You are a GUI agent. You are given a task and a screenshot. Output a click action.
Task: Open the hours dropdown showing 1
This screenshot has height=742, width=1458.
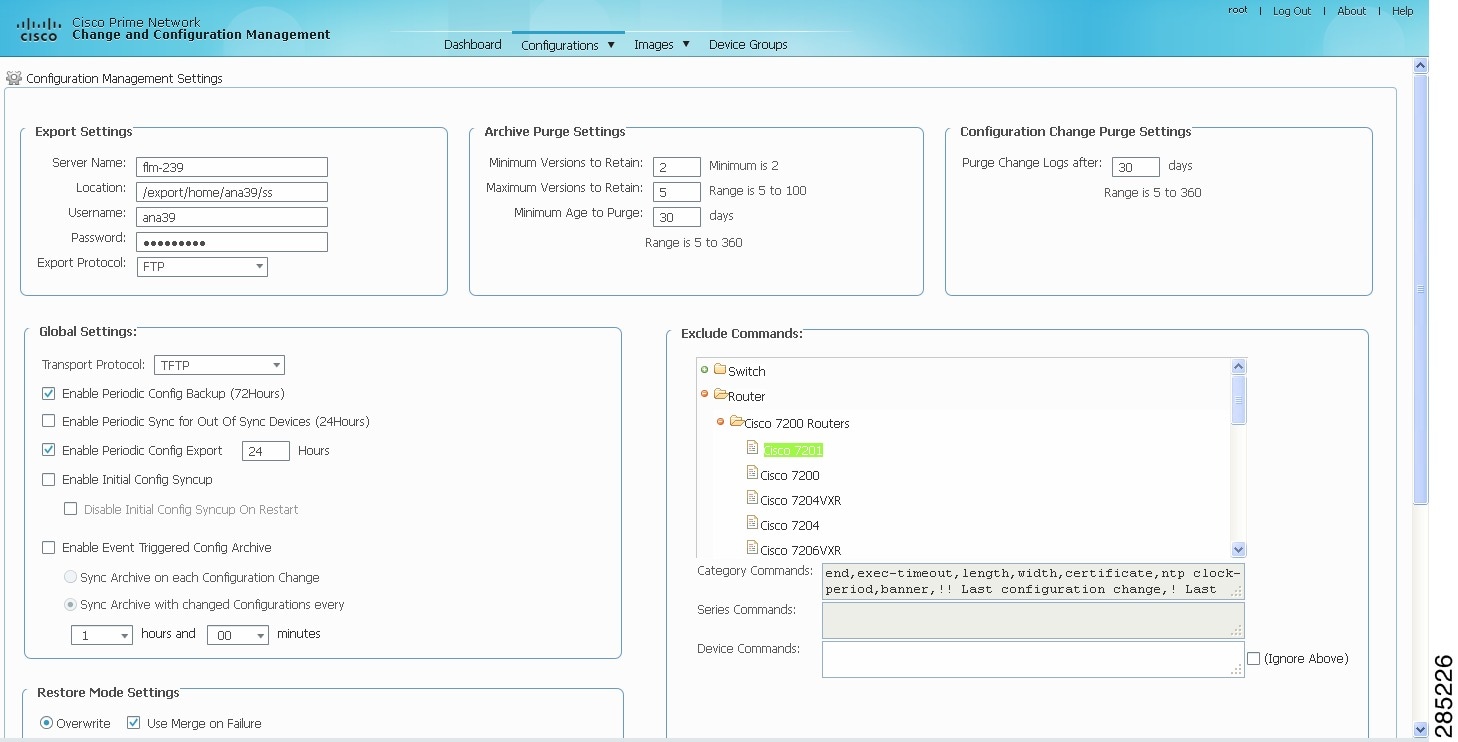tap(101, 635)
